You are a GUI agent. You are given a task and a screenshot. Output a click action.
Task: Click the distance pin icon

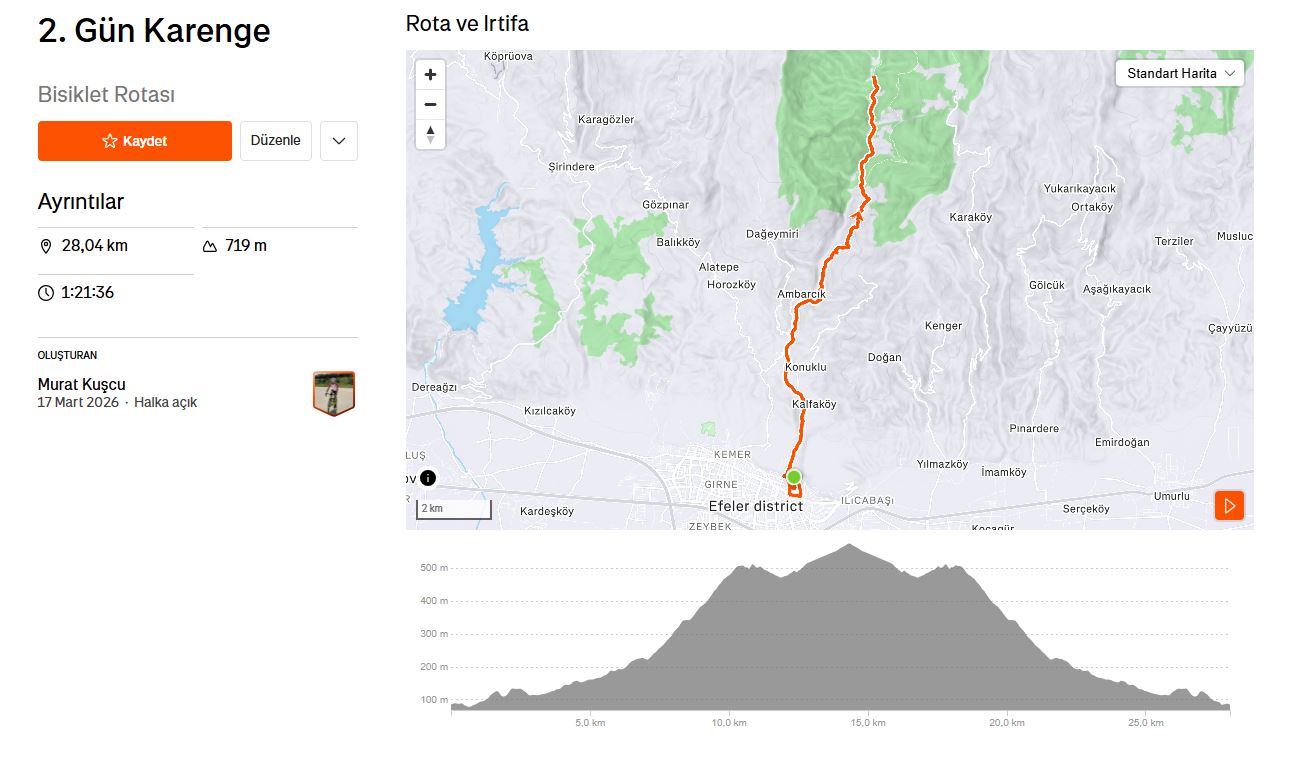tap(46, 246)
